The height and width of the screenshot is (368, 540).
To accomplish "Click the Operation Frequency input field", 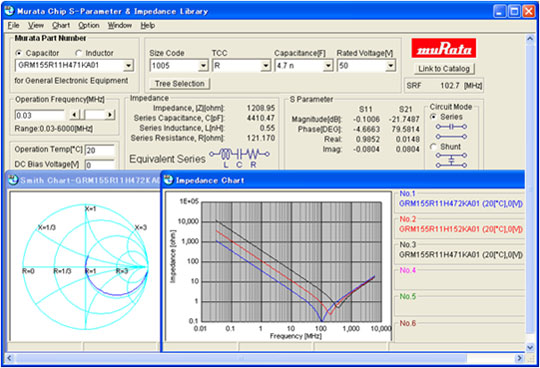I will 39,115.
